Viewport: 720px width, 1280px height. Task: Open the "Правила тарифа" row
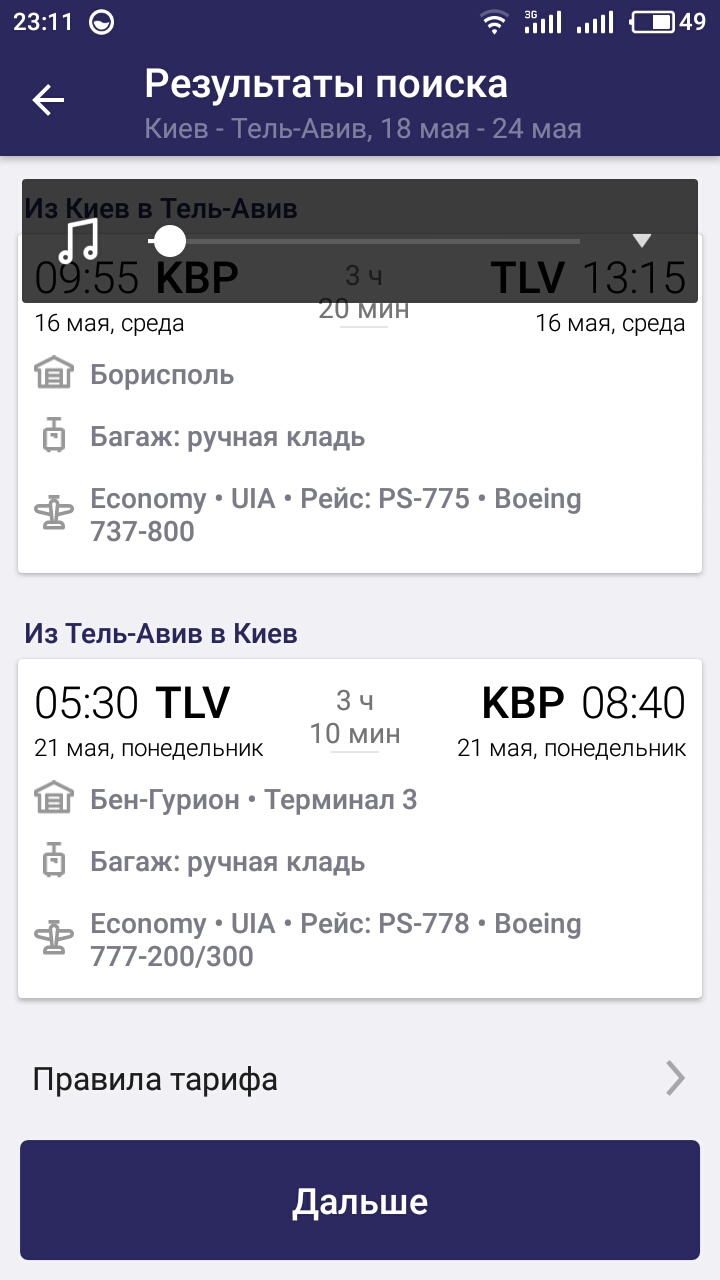[155, 1080]
